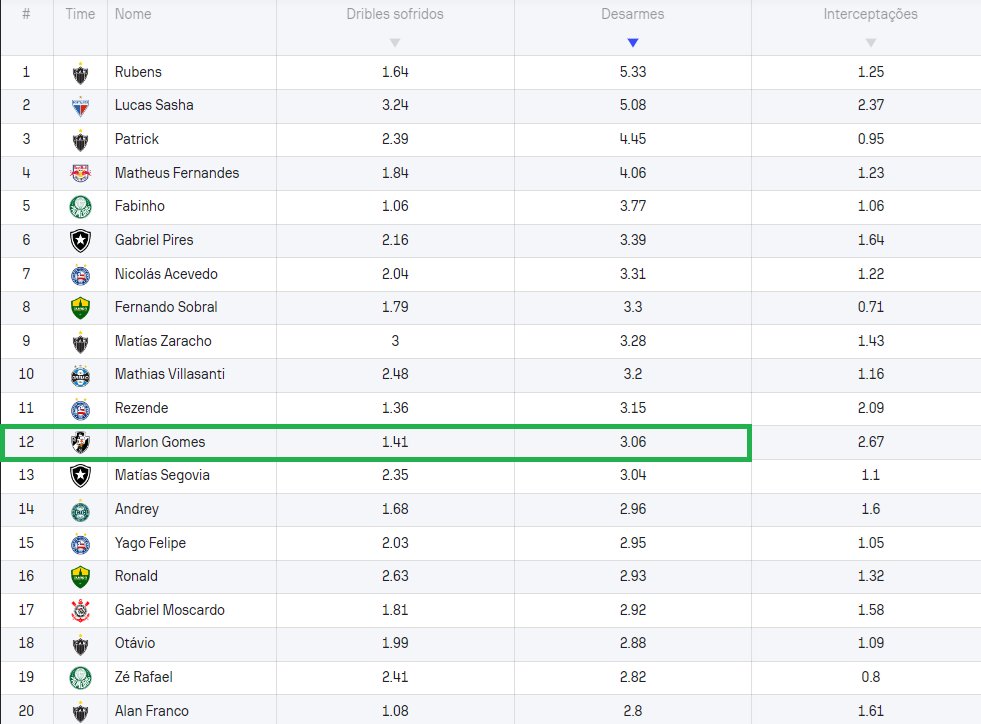The width and height of the screenshot is (981, 724).
Task: Open player Marlon Gomes' name link
Action: tap(160, 442)
